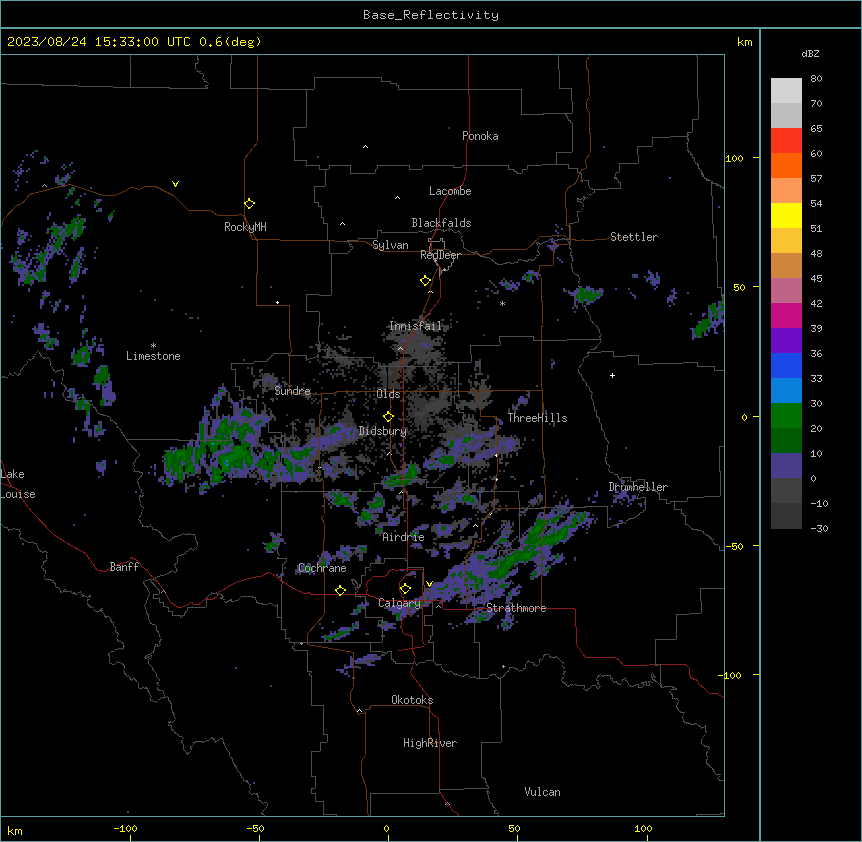862x842 pixels.
Task: Select the yellow diamond marker below RedDeer
Action: (x=425, y=281)
